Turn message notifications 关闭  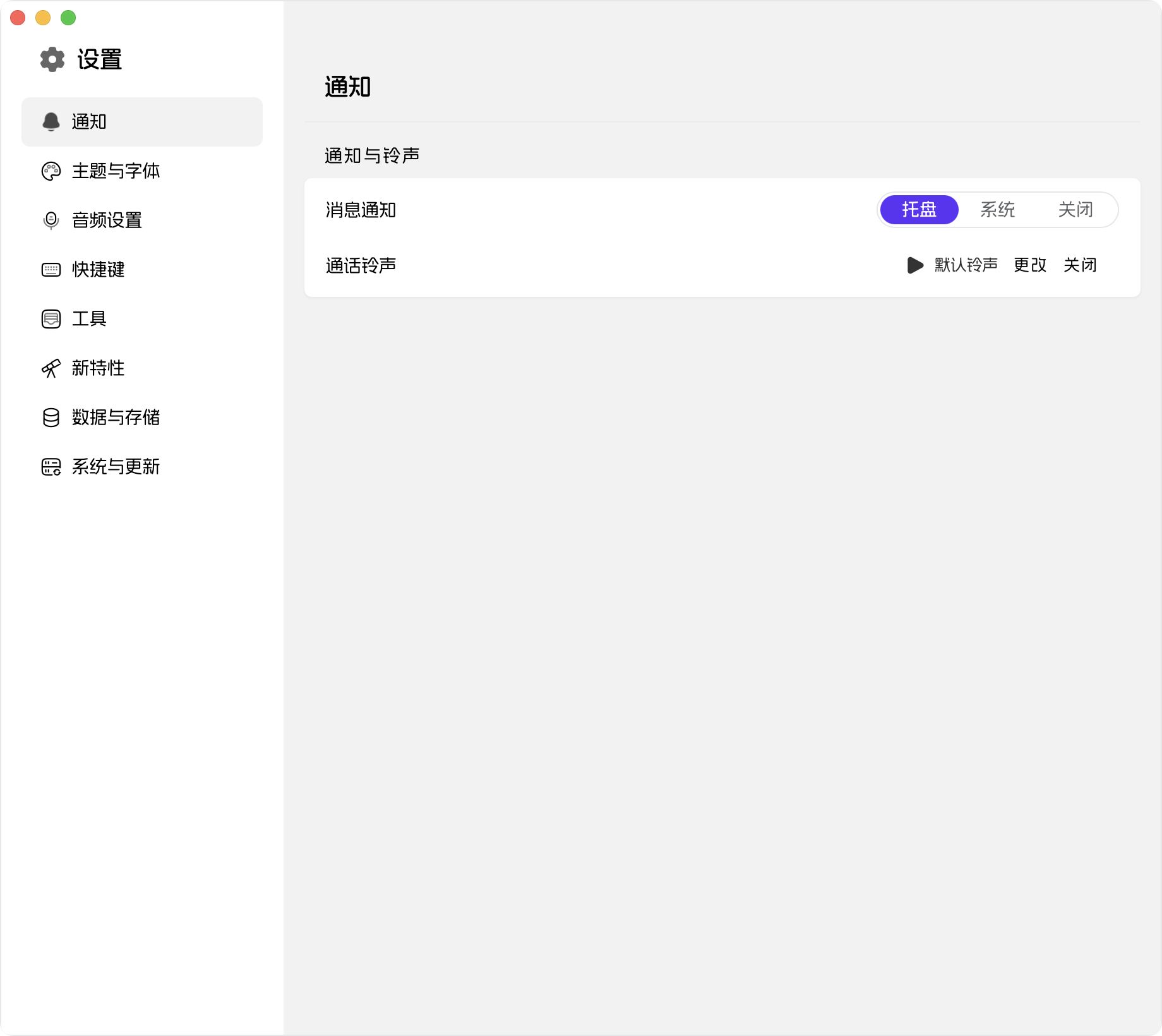coord(1076,210)
